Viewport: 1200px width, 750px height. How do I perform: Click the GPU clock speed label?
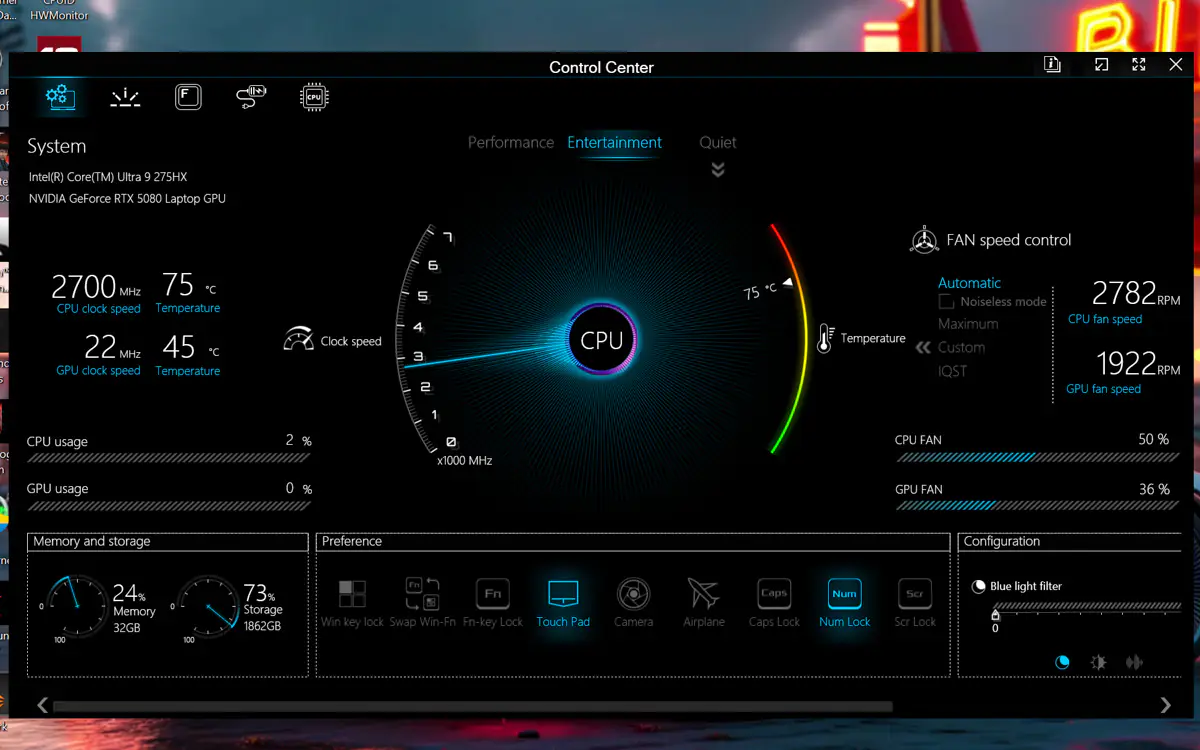point(98,371)
